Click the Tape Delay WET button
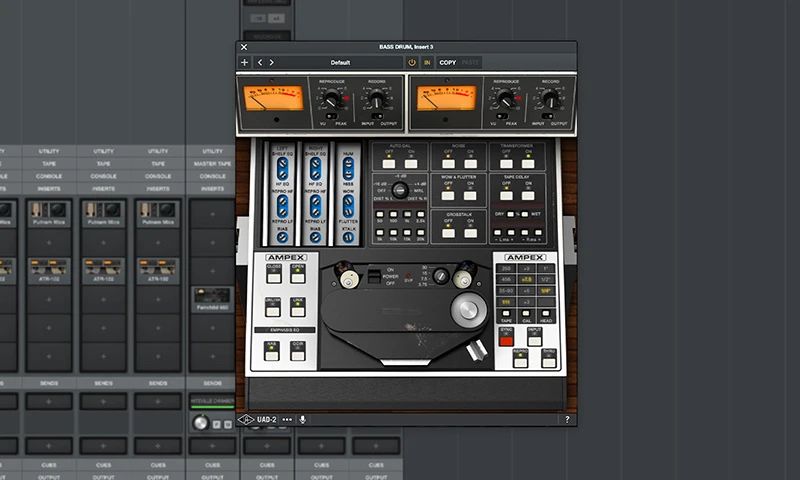The width and height of the screenshot is (800, 480). click(525, 214)
